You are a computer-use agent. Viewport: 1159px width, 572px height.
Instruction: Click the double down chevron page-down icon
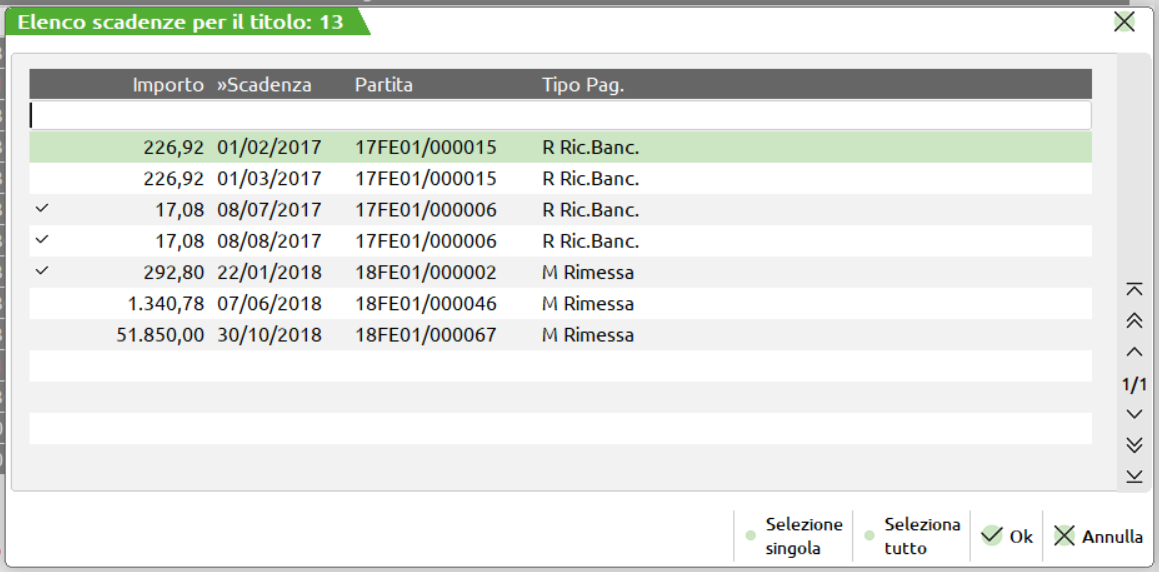[1134, 445]
